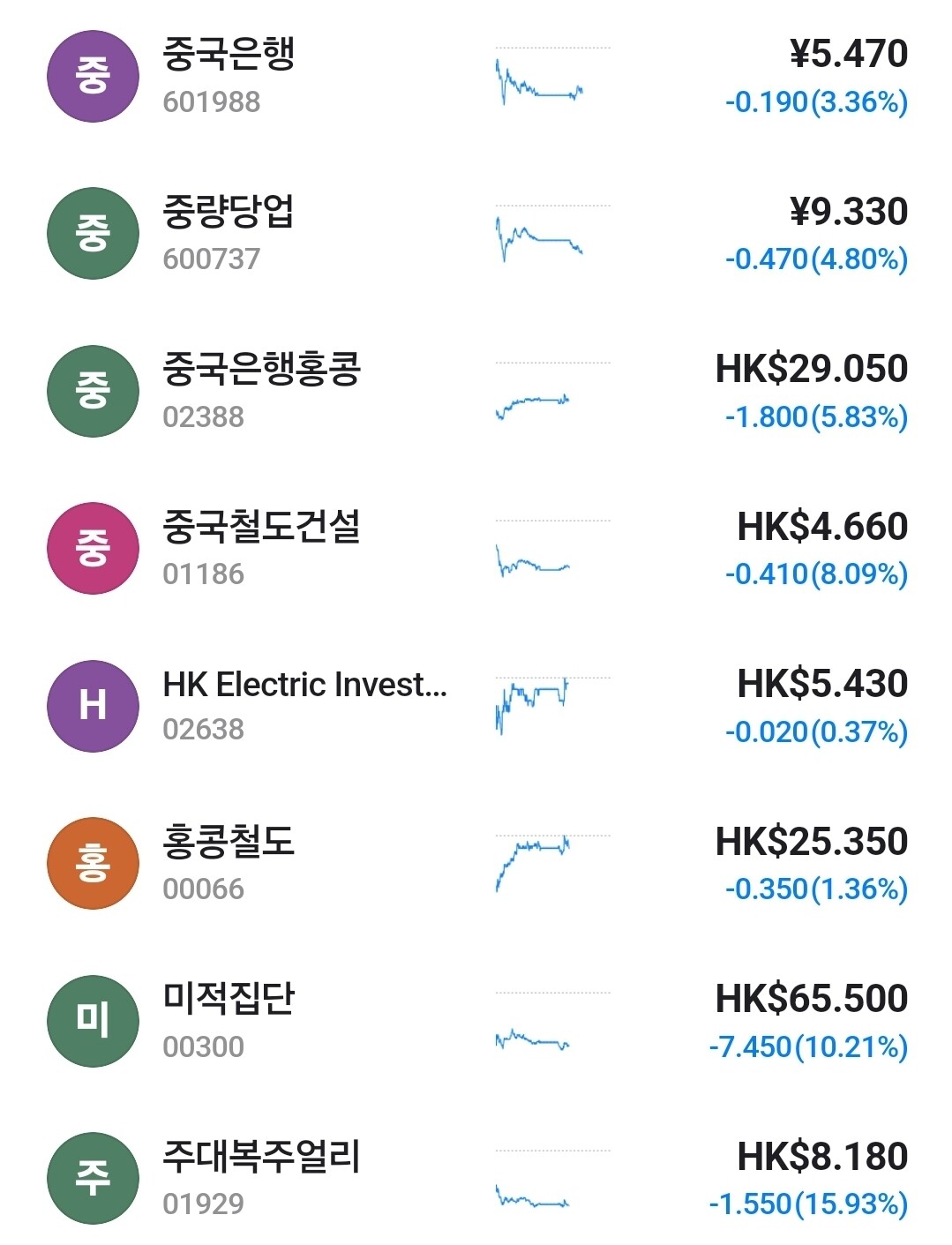The image size is (952, 1245).
Task: Tap the green 중 icon for 중량당업
Action: [x=93, y=233]
